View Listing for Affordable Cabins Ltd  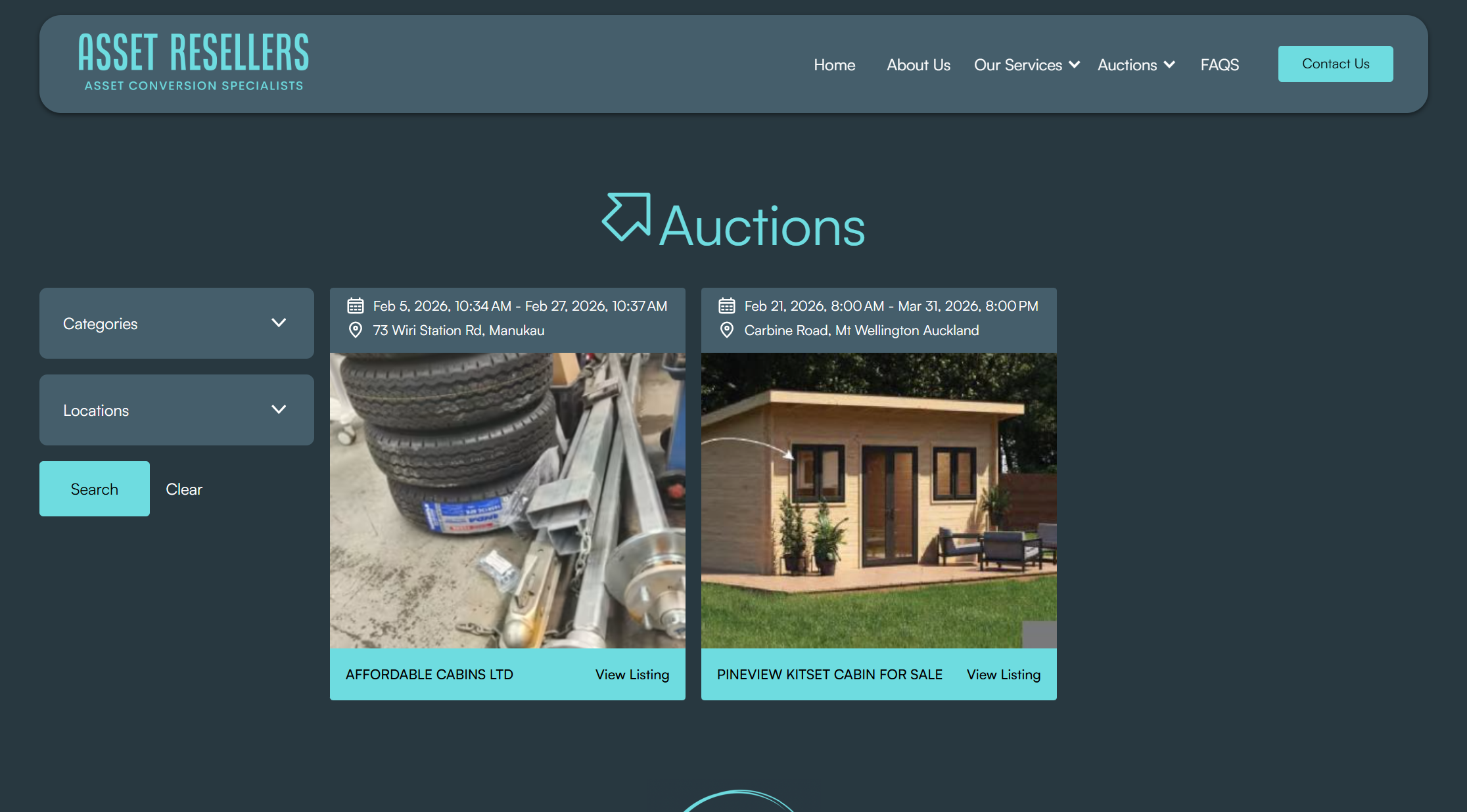pos(632,675)
